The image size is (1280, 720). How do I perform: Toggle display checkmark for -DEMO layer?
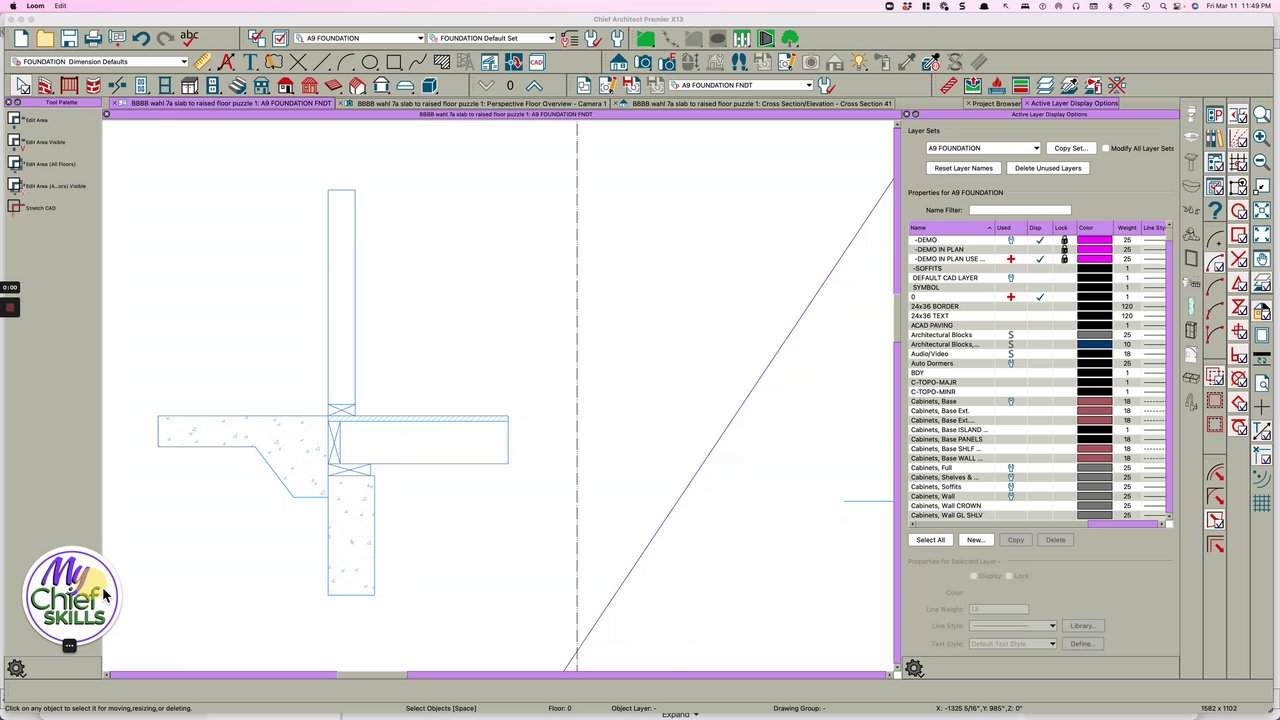click(1040, 240)
